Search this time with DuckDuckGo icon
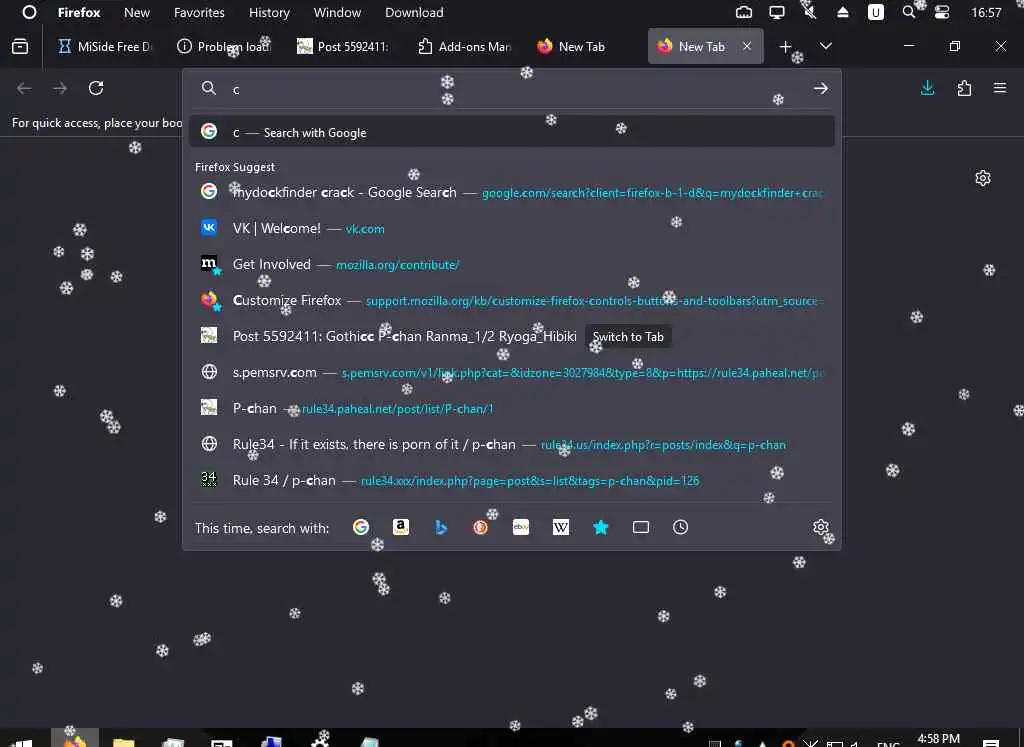Image resolution: width=1024 pixels, height=747 pixels. [481, 527]
